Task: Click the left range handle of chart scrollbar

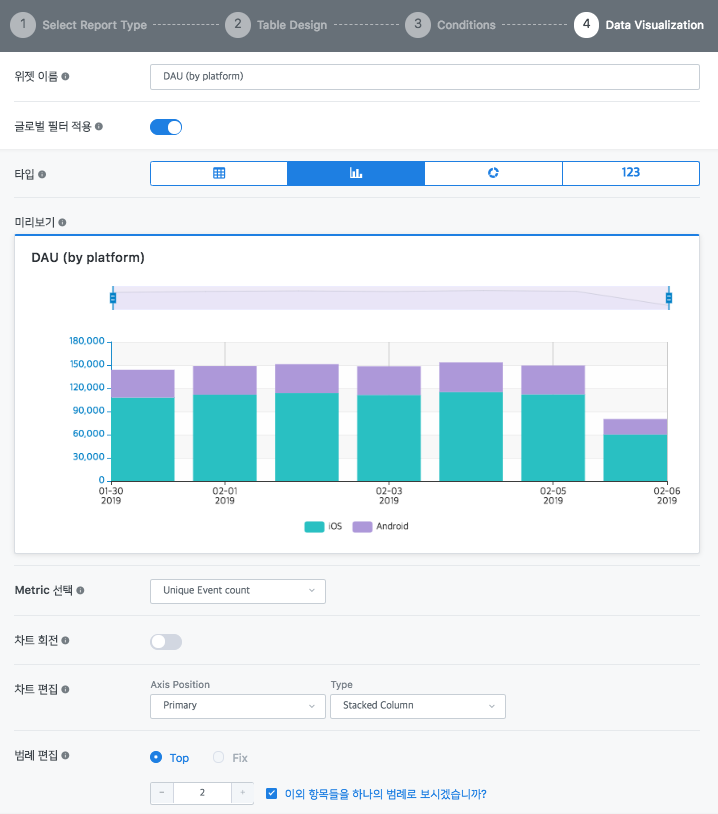Action: (113, 298)
